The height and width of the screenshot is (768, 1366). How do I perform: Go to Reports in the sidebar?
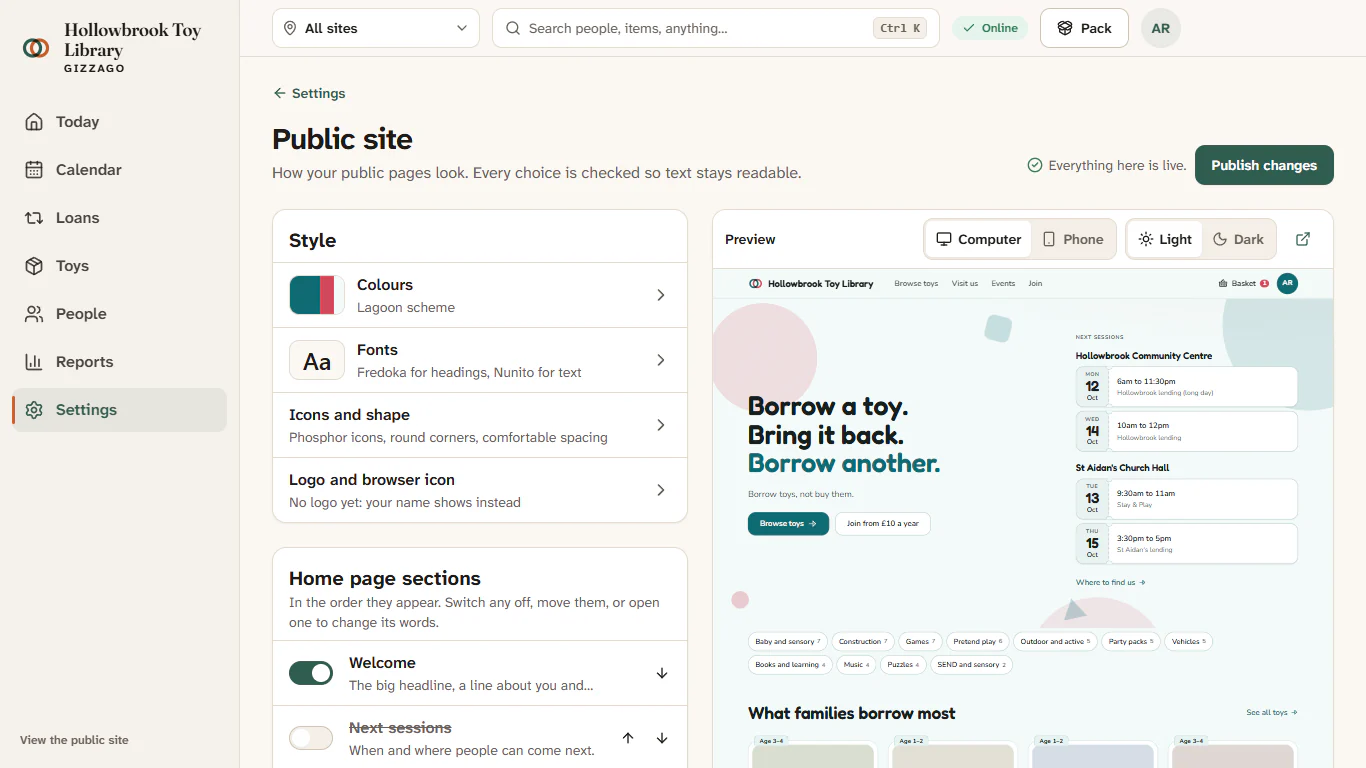[120, 362]
